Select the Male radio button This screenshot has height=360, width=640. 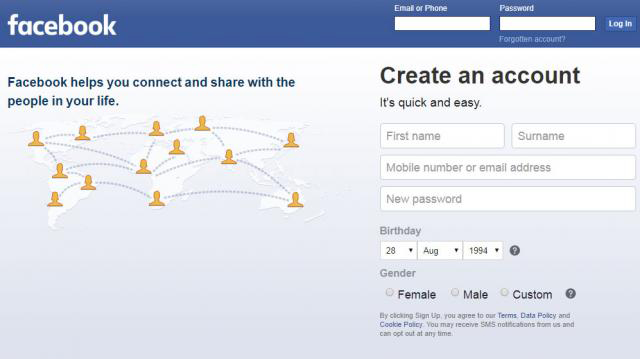tap(455, 292)
